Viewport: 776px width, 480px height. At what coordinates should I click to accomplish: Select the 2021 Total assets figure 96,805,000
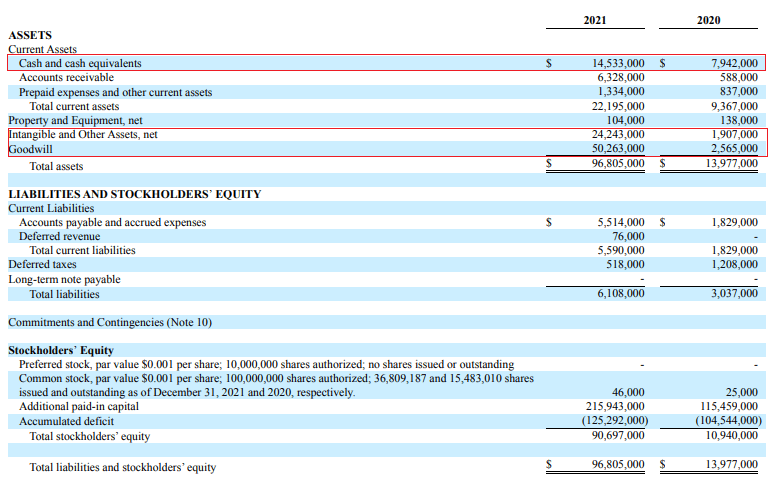tap(618, 163)
